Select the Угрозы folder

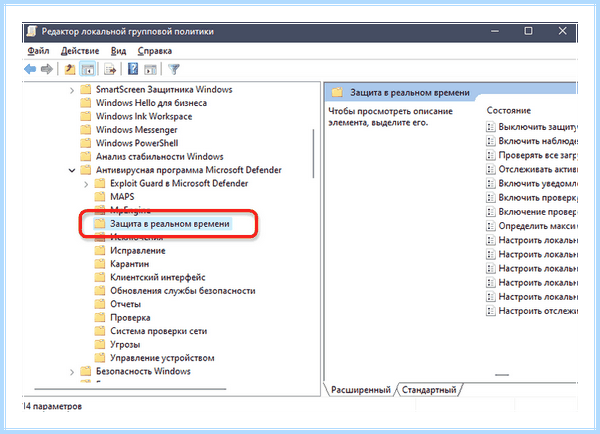point(125,344)
